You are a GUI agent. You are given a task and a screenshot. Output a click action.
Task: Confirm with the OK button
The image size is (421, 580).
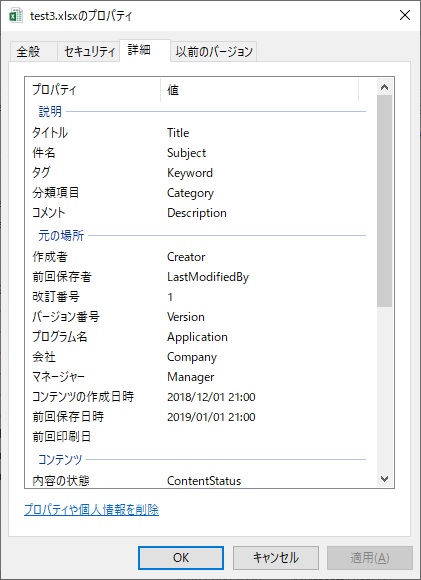point(181,558)
